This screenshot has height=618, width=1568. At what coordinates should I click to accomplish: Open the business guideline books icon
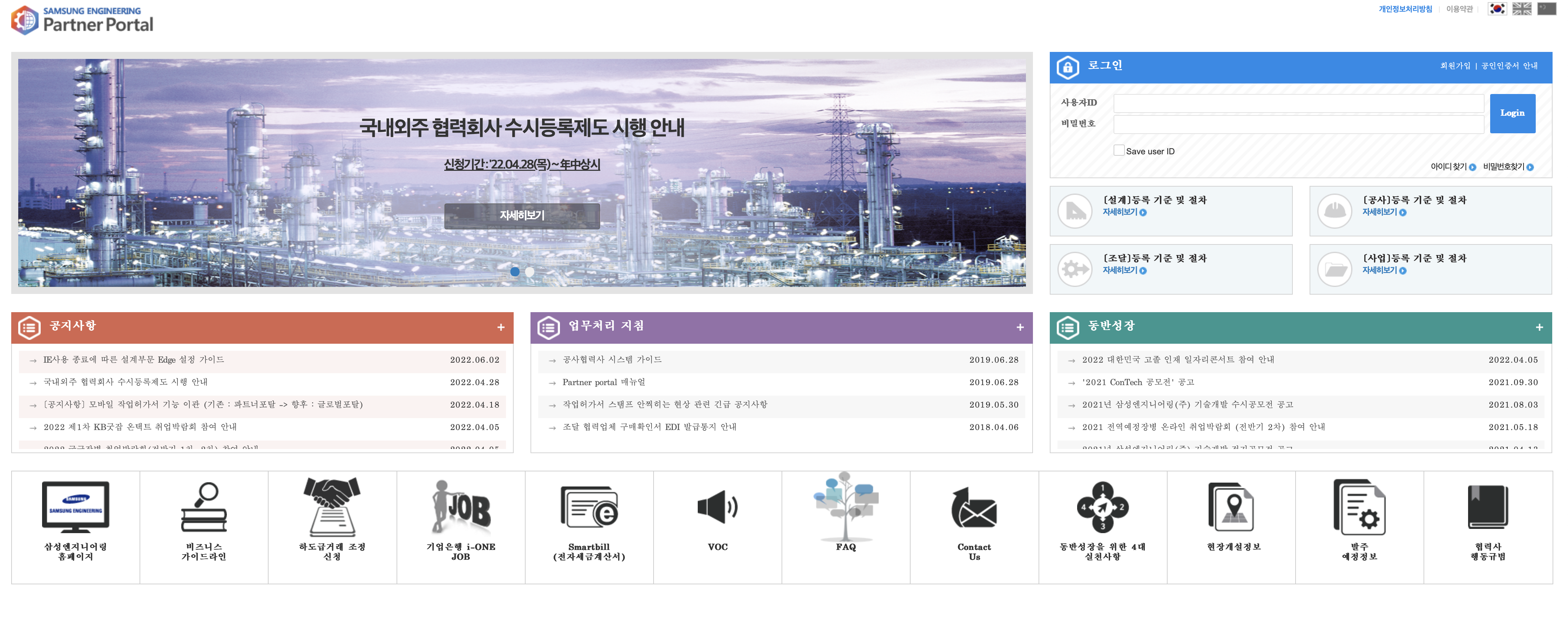coord(203,506)
